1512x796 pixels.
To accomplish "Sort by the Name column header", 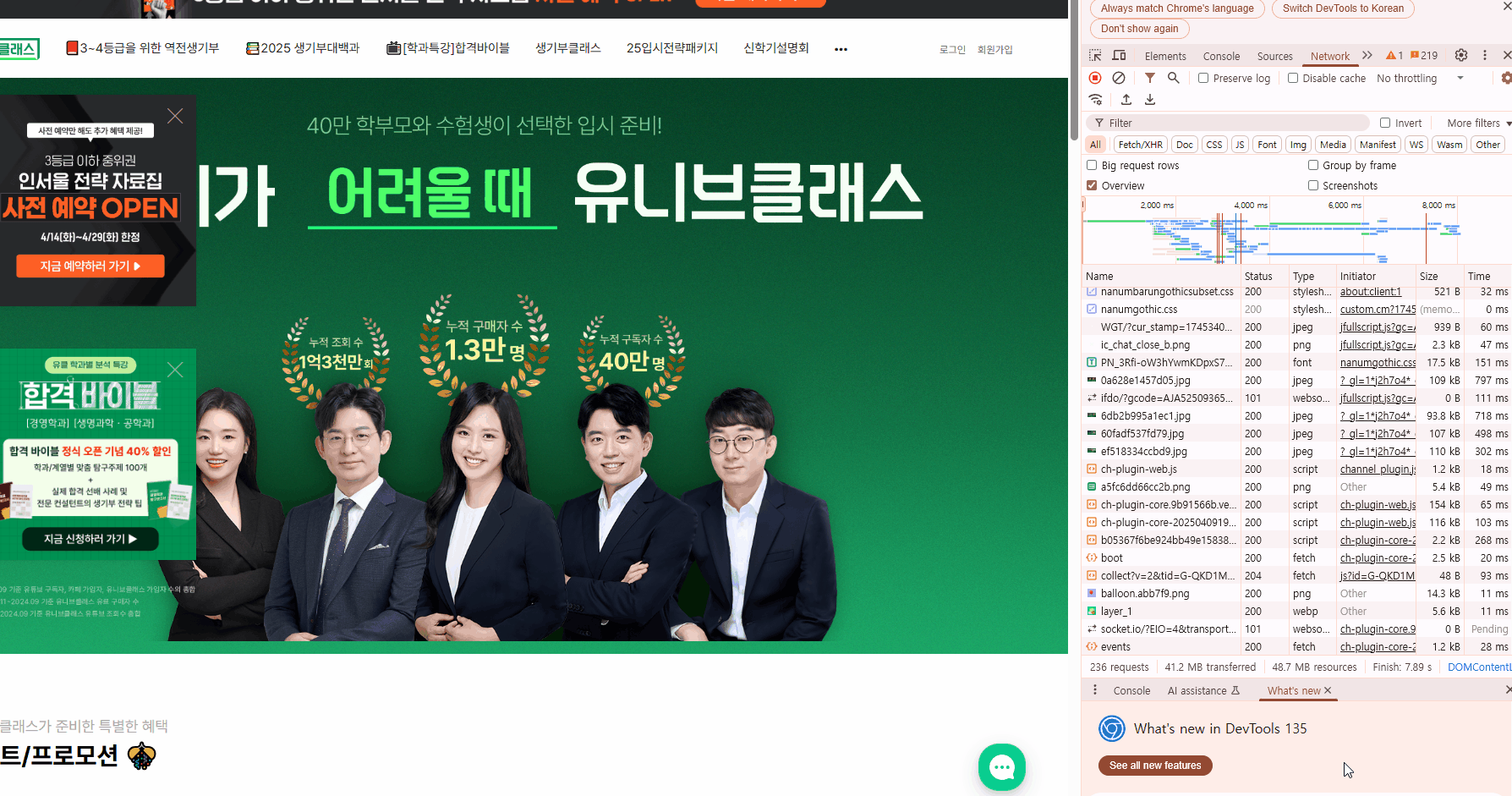I will click(1161, 276).
